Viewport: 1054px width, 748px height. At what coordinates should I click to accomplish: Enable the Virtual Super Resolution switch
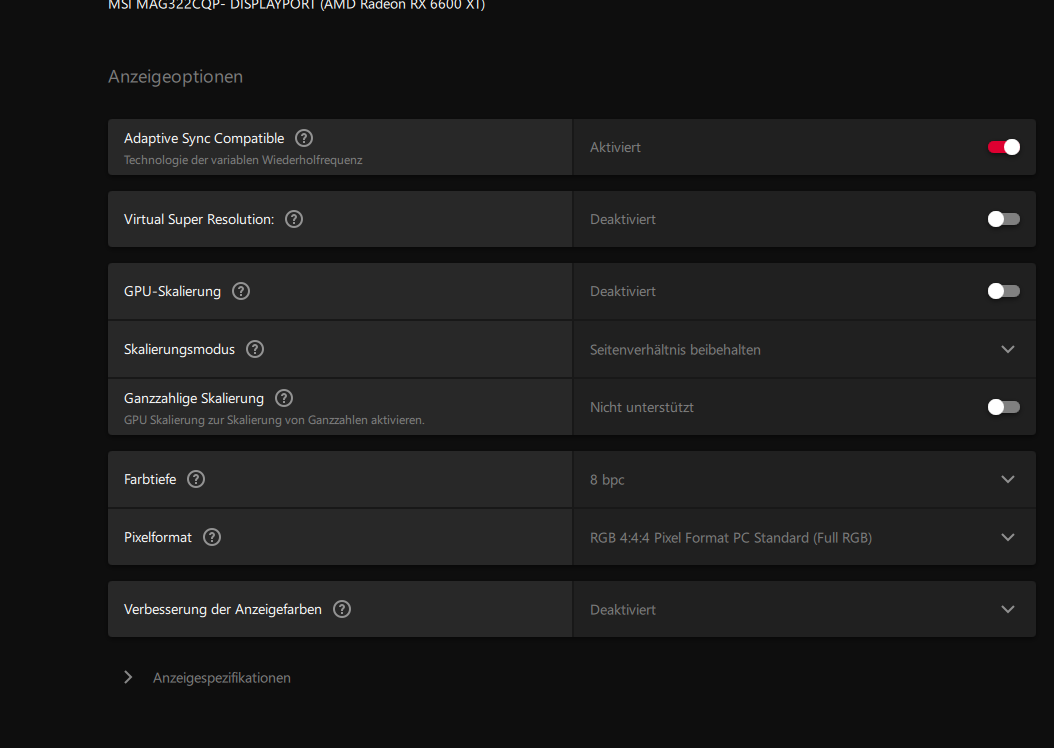(x=1003, y=219)
